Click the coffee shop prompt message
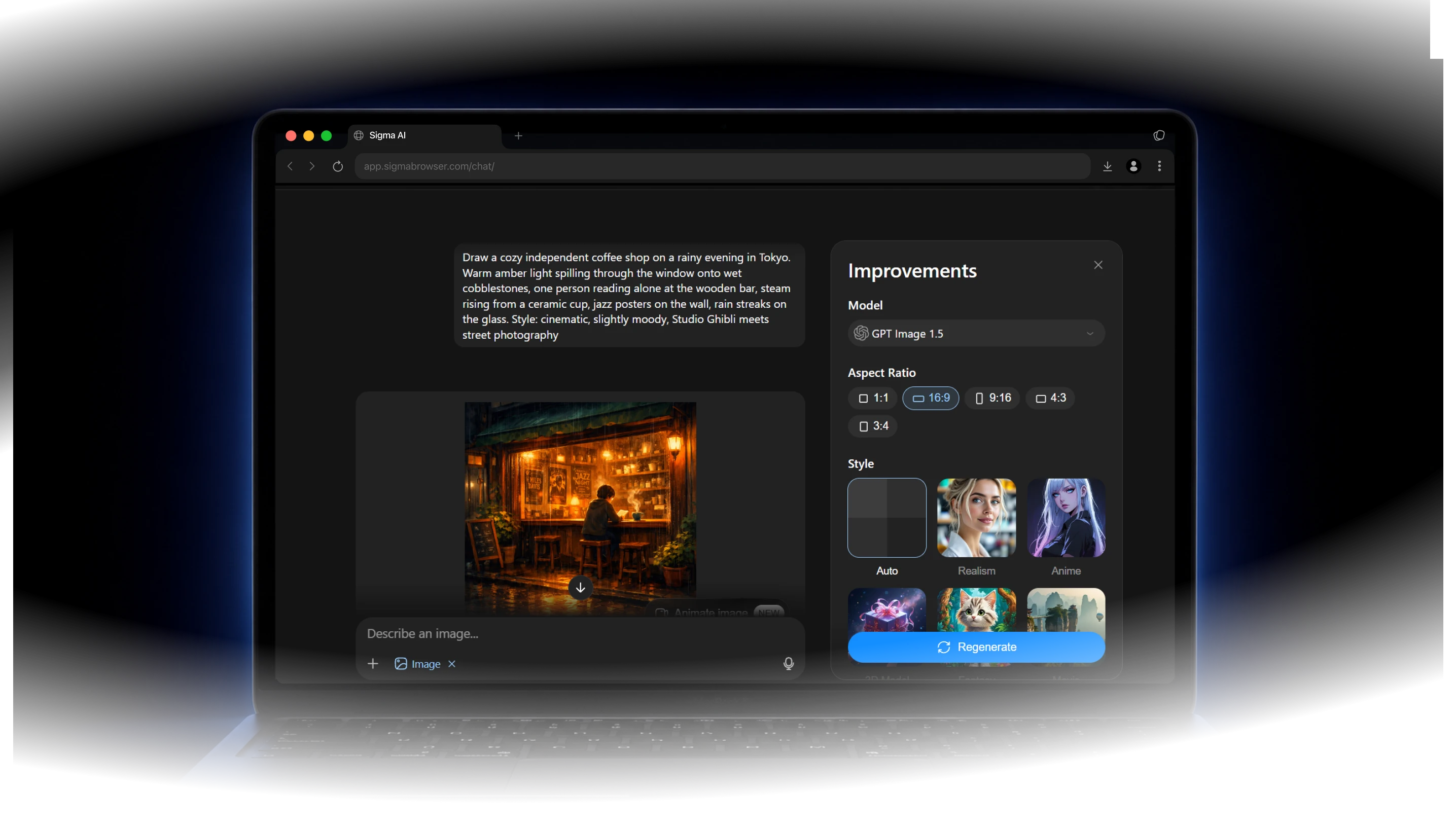1456x827 pixels. pyautogui.click(x=629, y=296)
